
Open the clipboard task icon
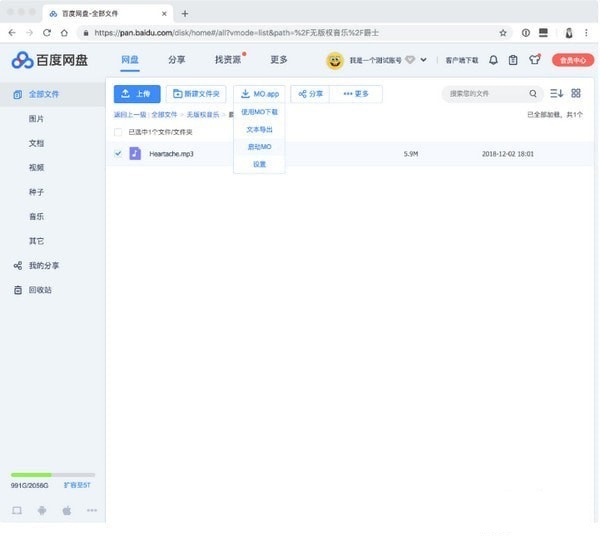tap(513, 60)
